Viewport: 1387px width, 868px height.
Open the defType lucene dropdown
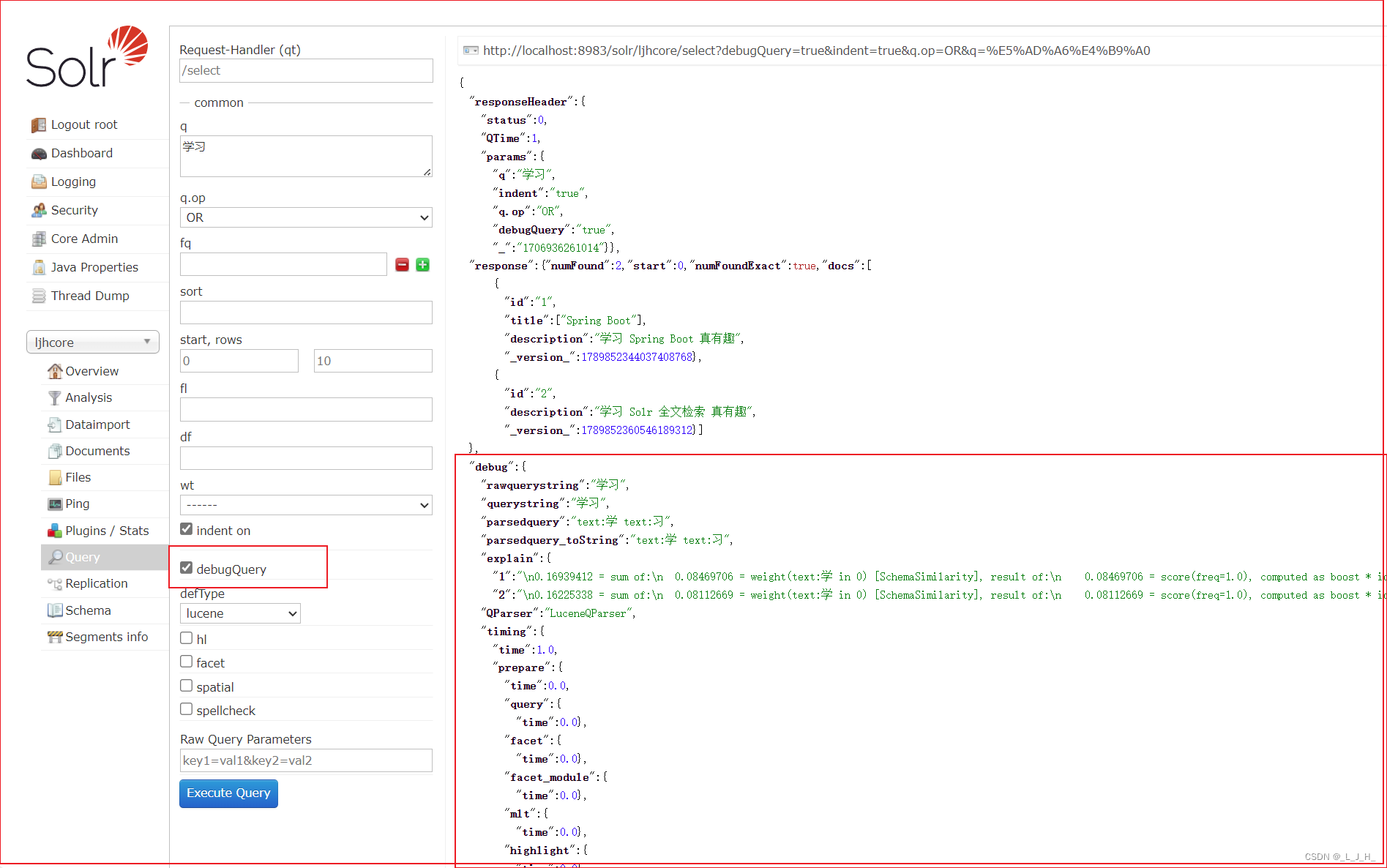coord(240,613)
